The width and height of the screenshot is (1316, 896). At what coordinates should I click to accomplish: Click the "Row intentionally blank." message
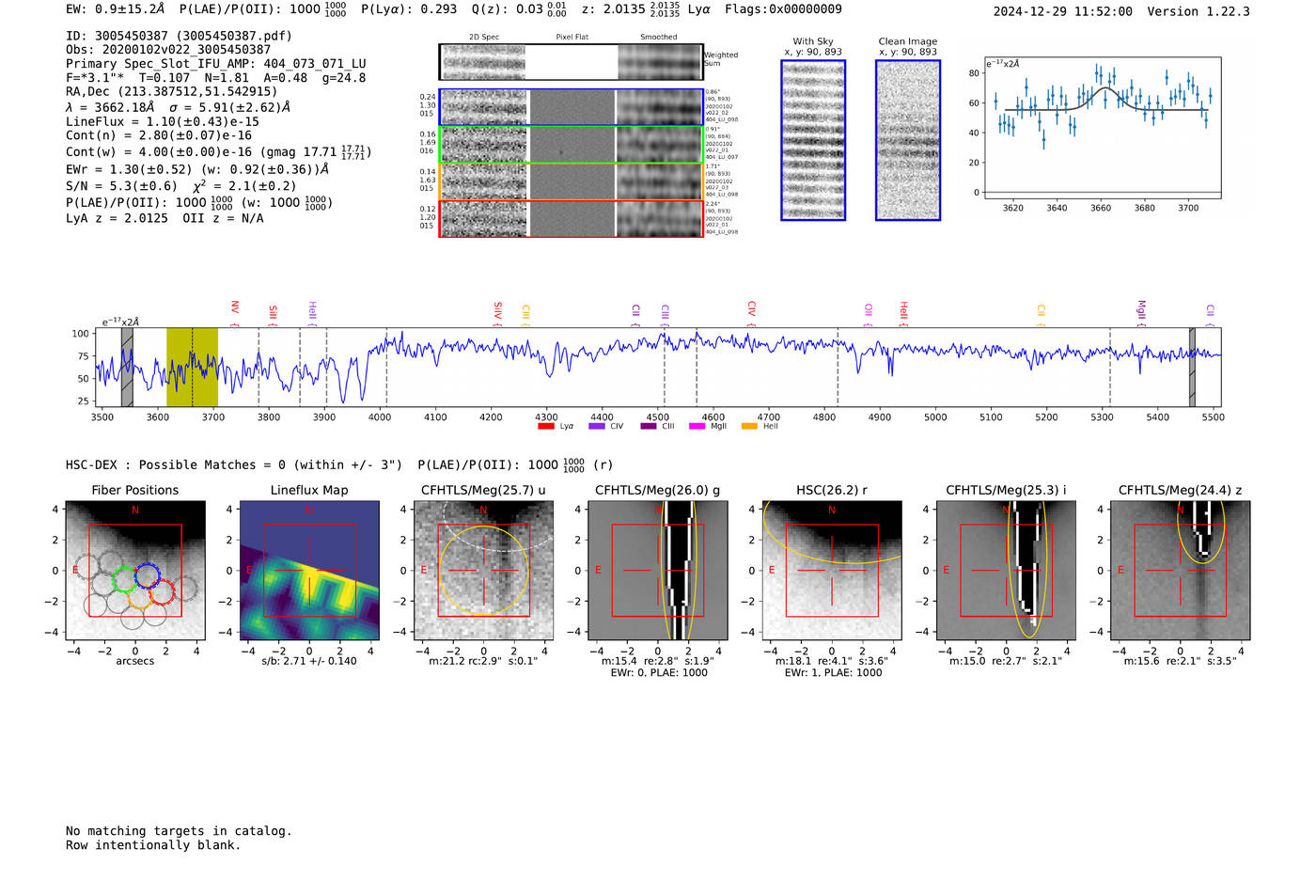click(153, 845)
